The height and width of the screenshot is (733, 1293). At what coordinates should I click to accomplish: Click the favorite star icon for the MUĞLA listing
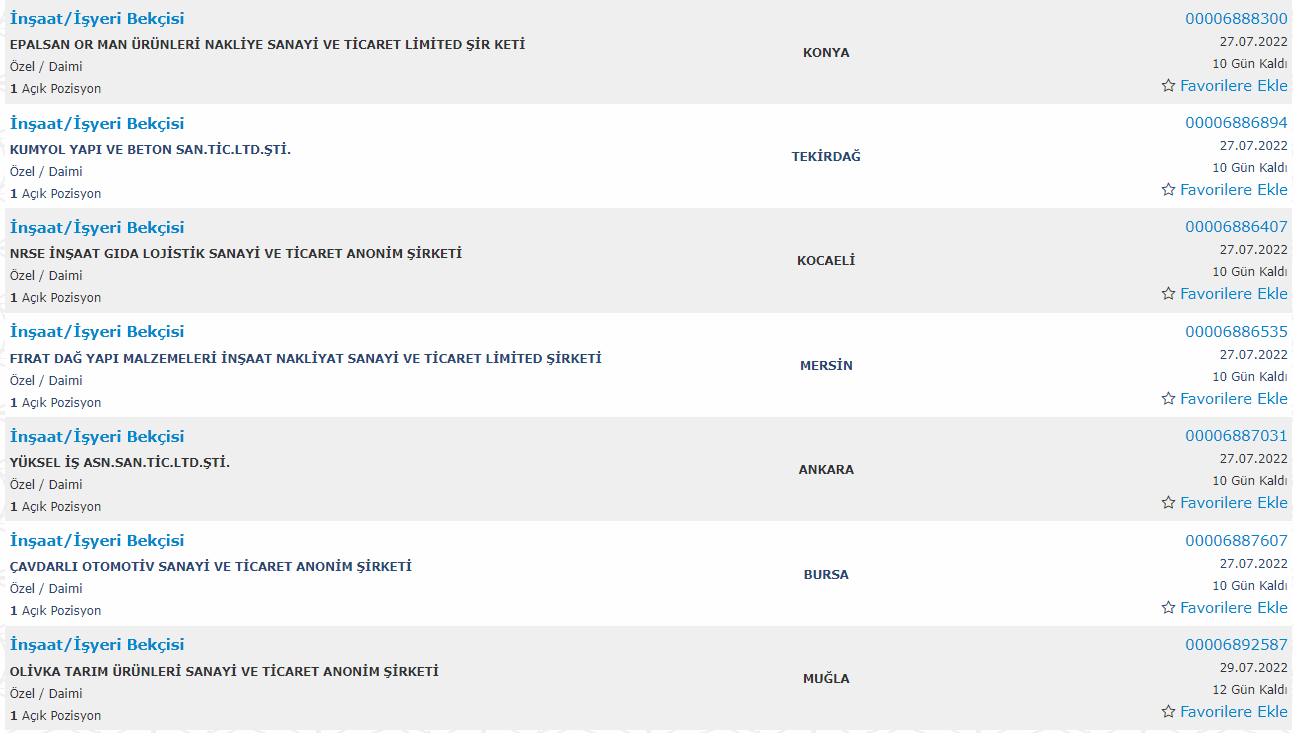[x=1168, y=712]
